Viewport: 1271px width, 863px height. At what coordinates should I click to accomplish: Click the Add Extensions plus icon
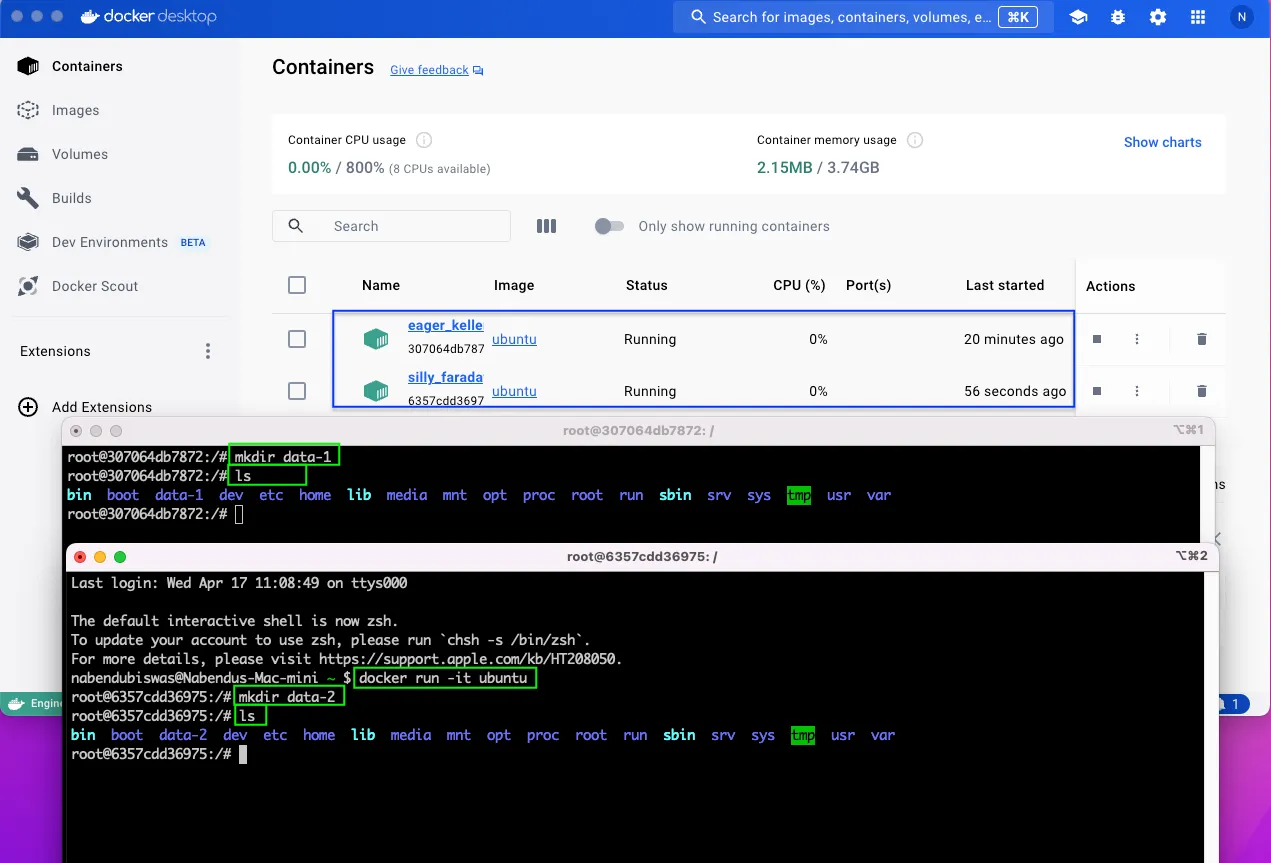point(28,407)
